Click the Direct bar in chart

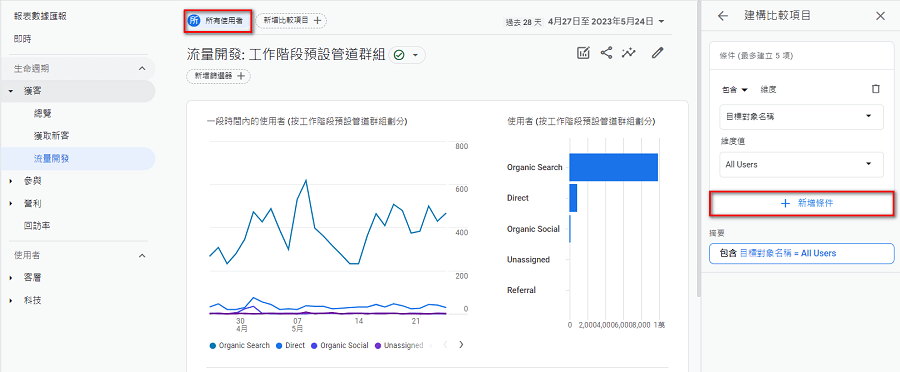point(573,198)
